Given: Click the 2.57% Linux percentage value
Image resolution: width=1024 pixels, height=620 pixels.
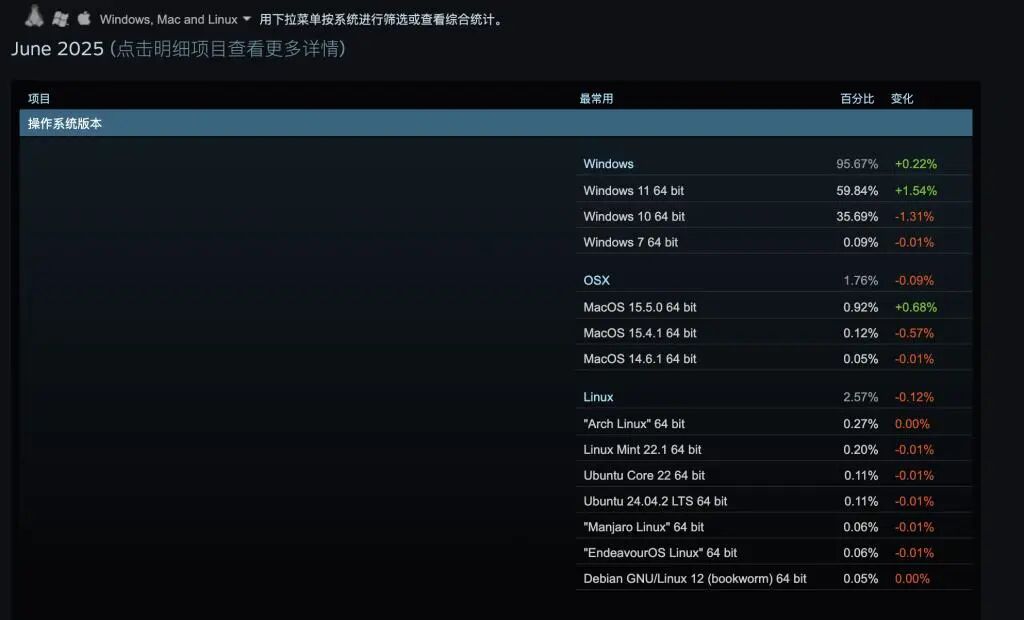Looking at the screenshot, I should point(860,397).
